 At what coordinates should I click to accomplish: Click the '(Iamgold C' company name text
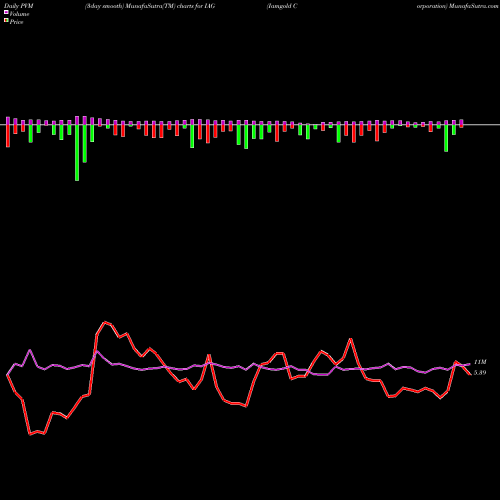282,6
